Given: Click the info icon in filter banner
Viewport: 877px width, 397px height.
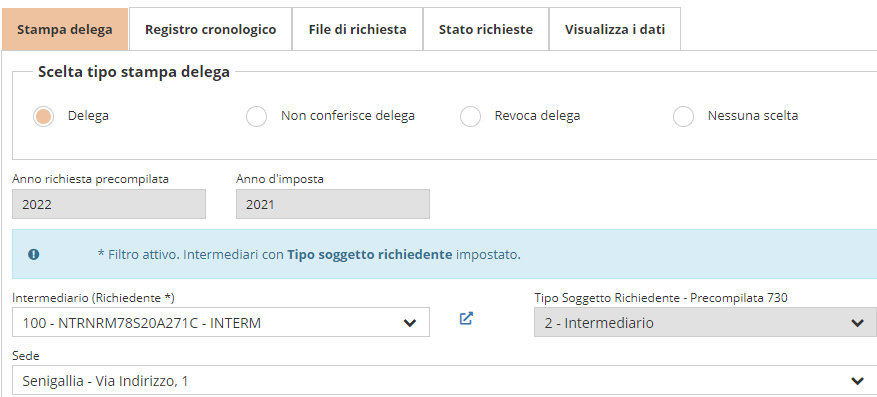Looking at the screenshot, I should 34,254.
